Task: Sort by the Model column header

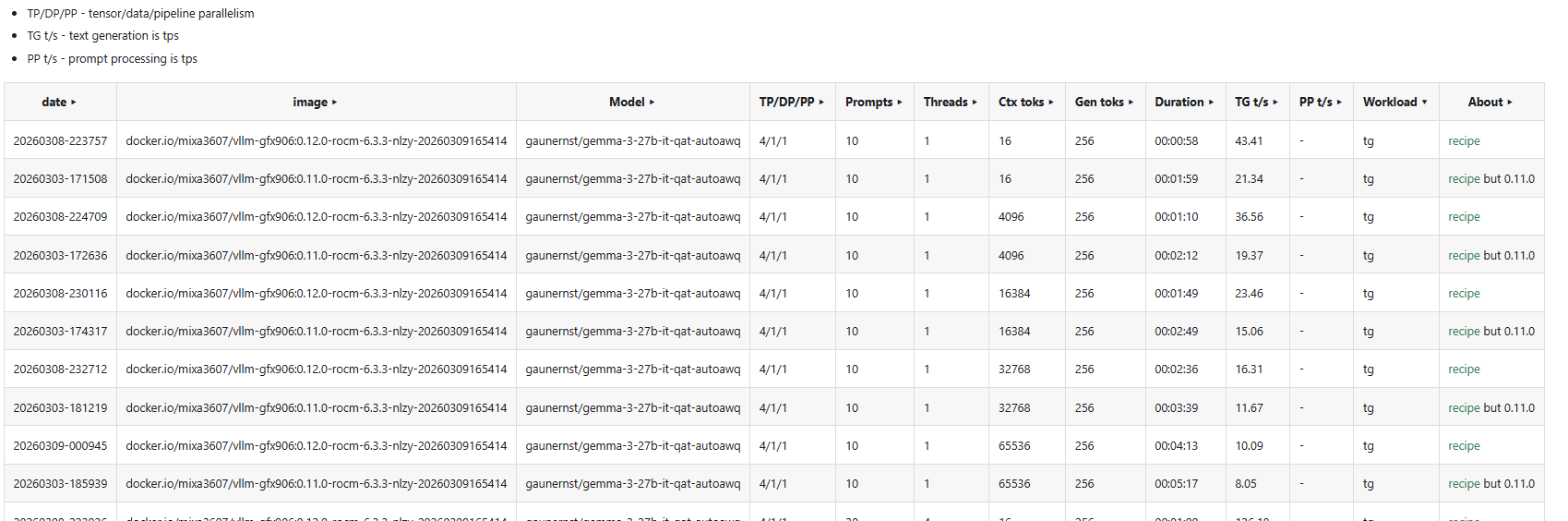Action: click(x=632, y=102)
